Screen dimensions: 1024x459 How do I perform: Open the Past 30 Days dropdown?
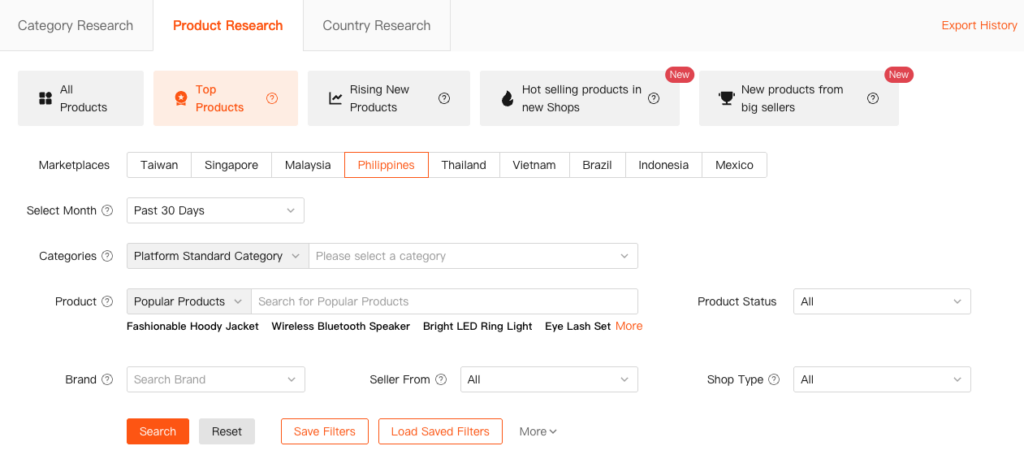tap(215, 211)
